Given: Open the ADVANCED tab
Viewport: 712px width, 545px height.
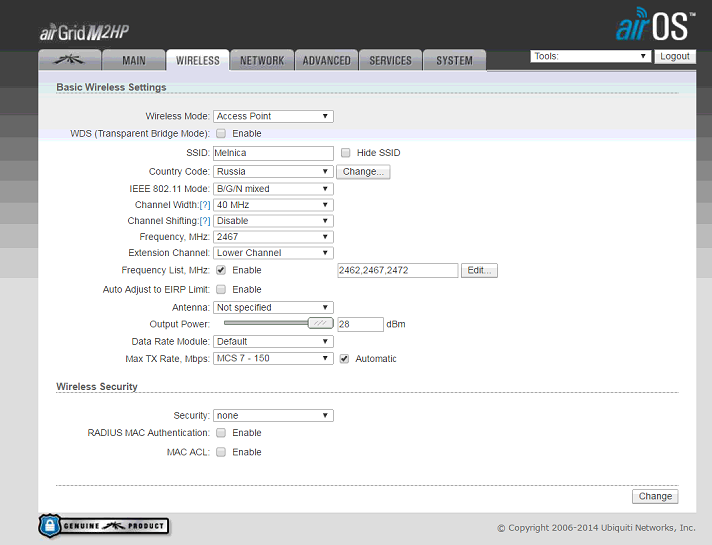Looking at the screenshot, I should click(x=326, y=60).
